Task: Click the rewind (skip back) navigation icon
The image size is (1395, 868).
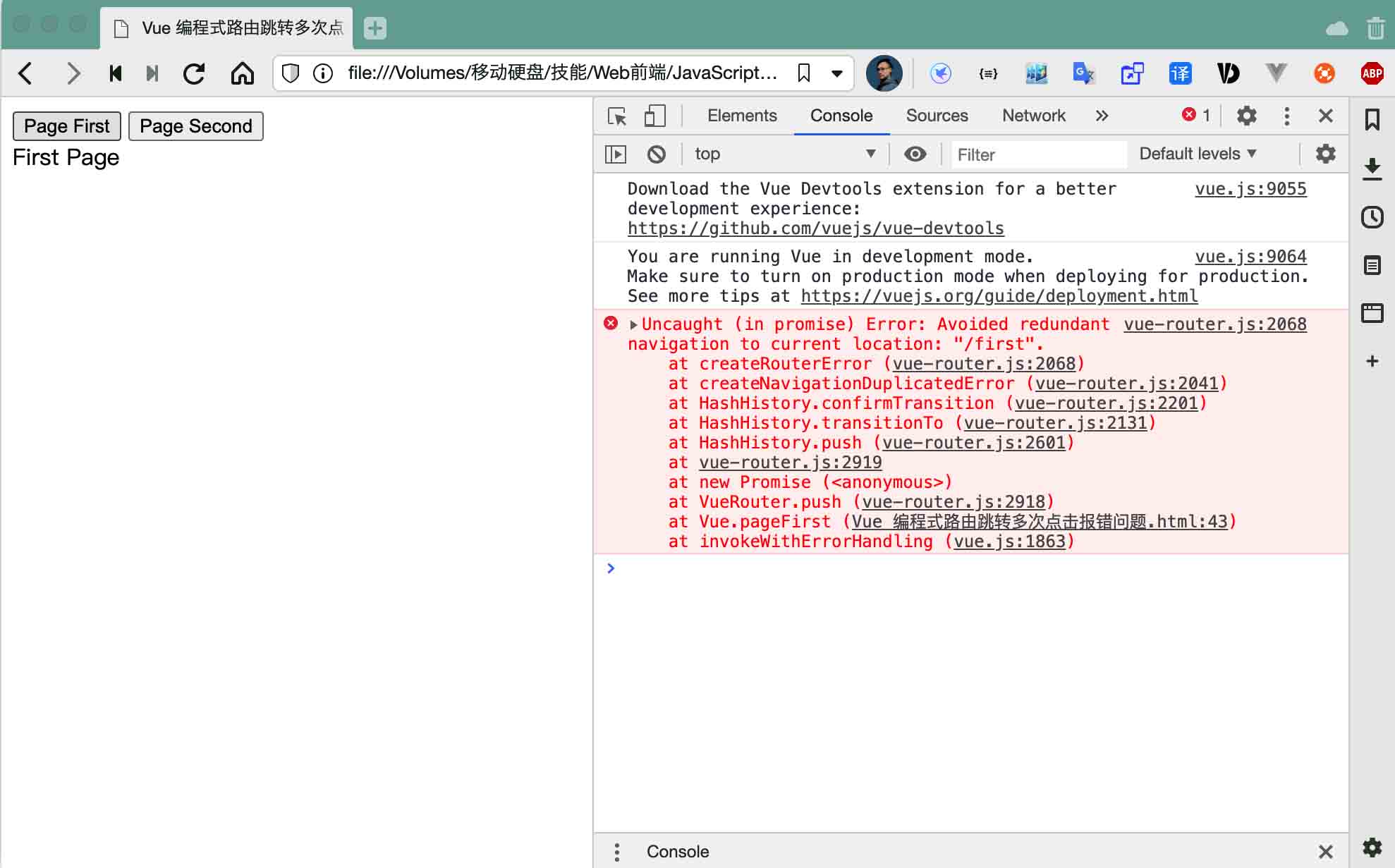Action: [x=116, y=73]
